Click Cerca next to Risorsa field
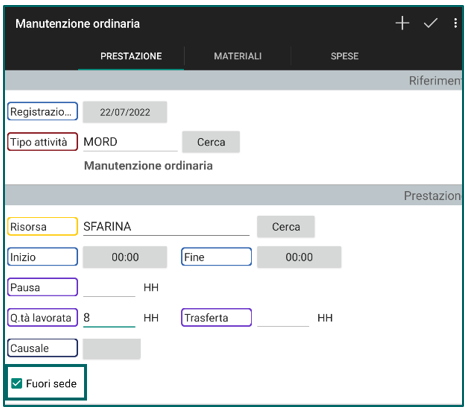Viewport: 469px width, 414px height. [x=286, y=227]
